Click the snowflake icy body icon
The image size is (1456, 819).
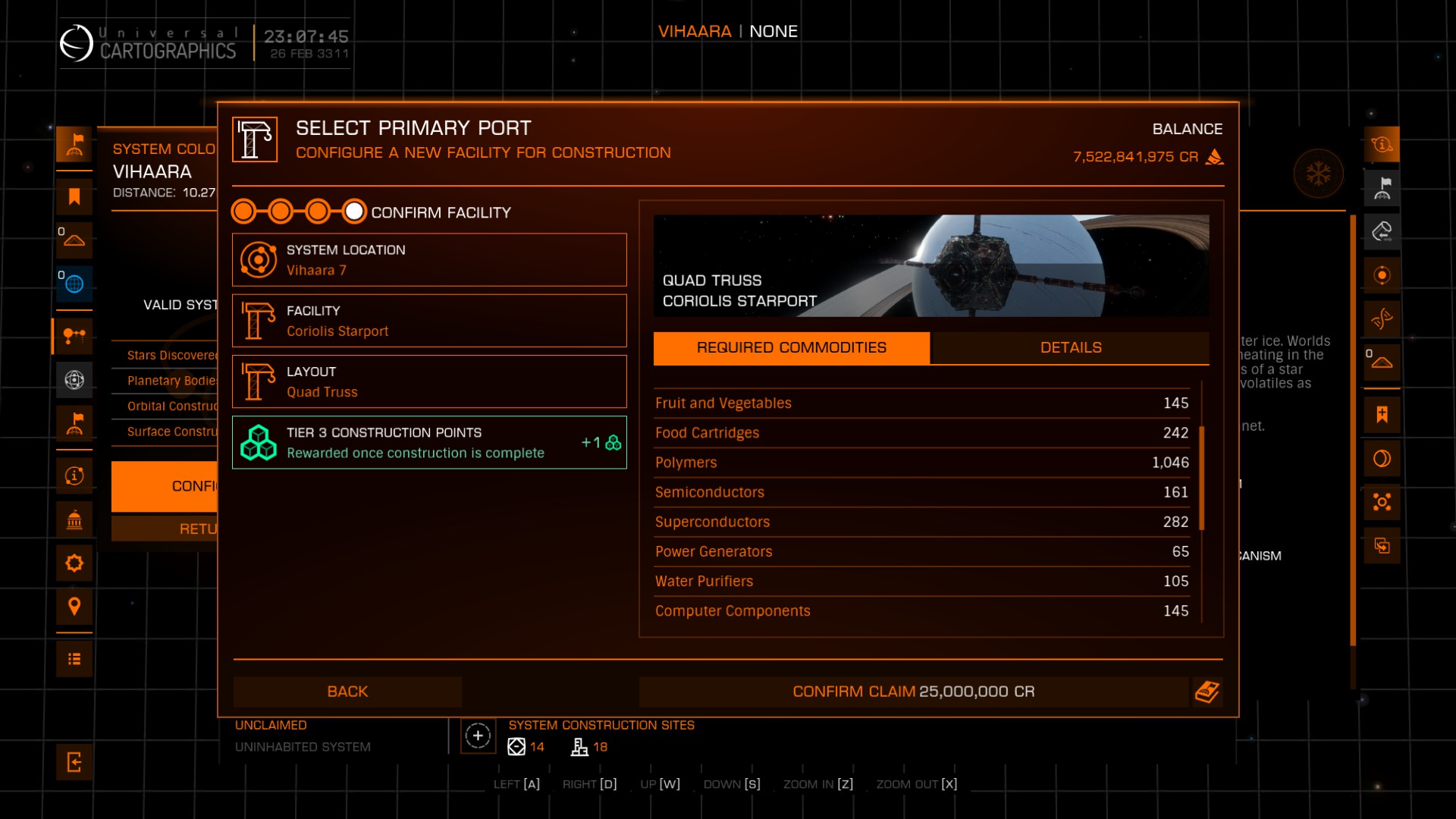[1318, 174]
